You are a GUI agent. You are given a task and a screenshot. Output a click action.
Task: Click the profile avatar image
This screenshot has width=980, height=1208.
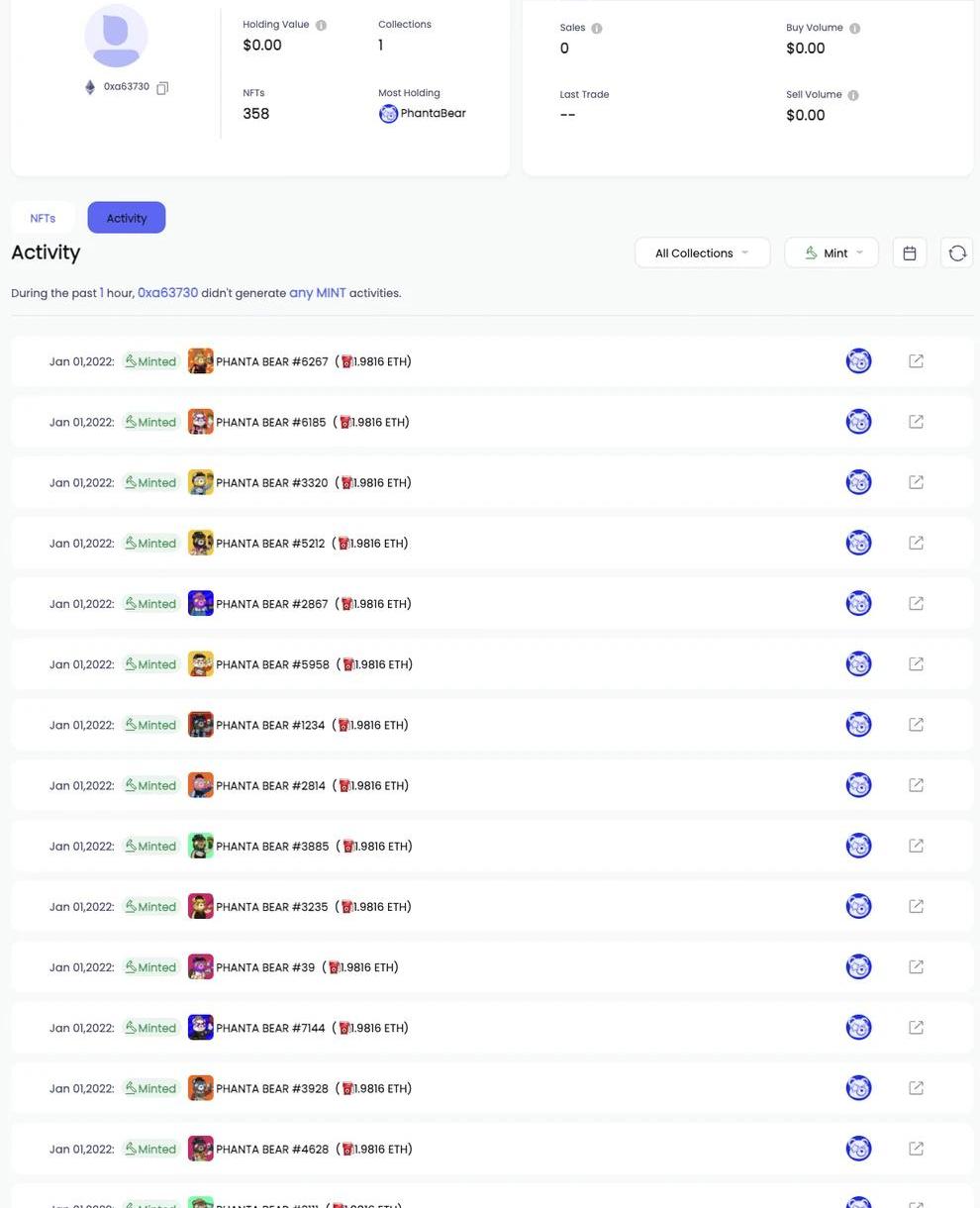116,36
